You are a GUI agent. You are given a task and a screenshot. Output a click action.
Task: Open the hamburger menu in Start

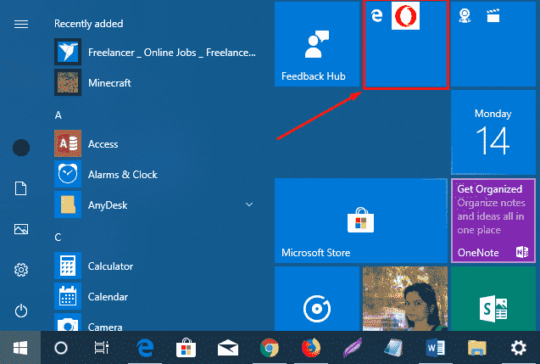(21, 24)
